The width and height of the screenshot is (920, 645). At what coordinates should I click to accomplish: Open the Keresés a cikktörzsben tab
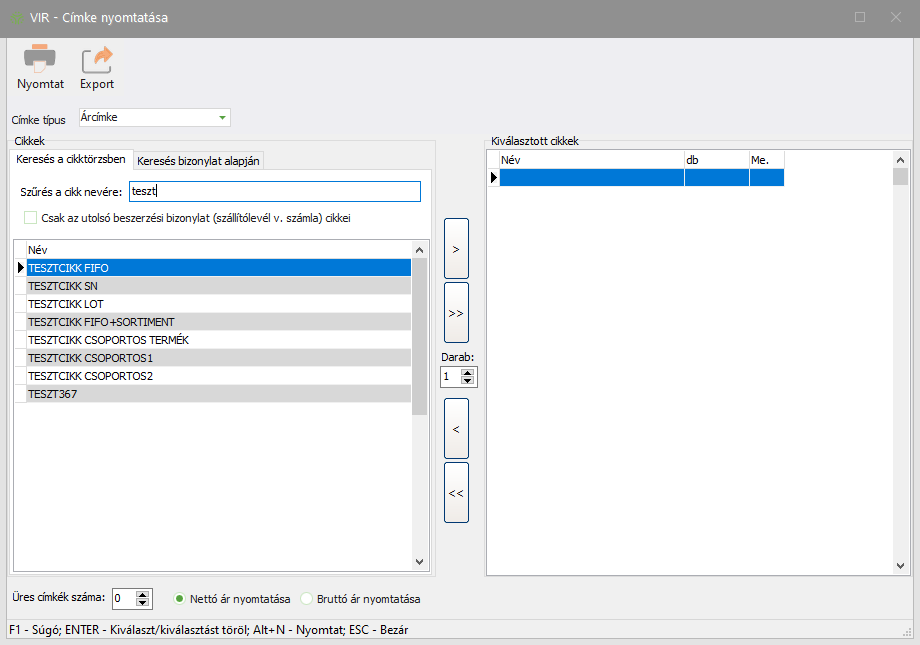click(71, 160)
